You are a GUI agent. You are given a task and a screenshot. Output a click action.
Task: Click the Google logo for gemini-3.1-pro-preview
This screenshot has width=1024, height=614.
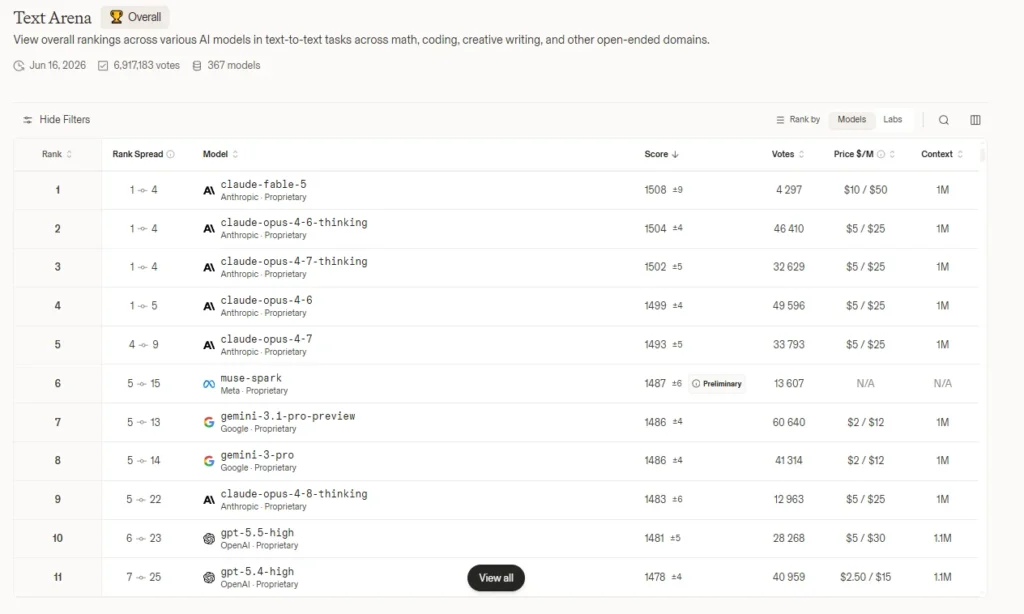click(x=209, y=422)
